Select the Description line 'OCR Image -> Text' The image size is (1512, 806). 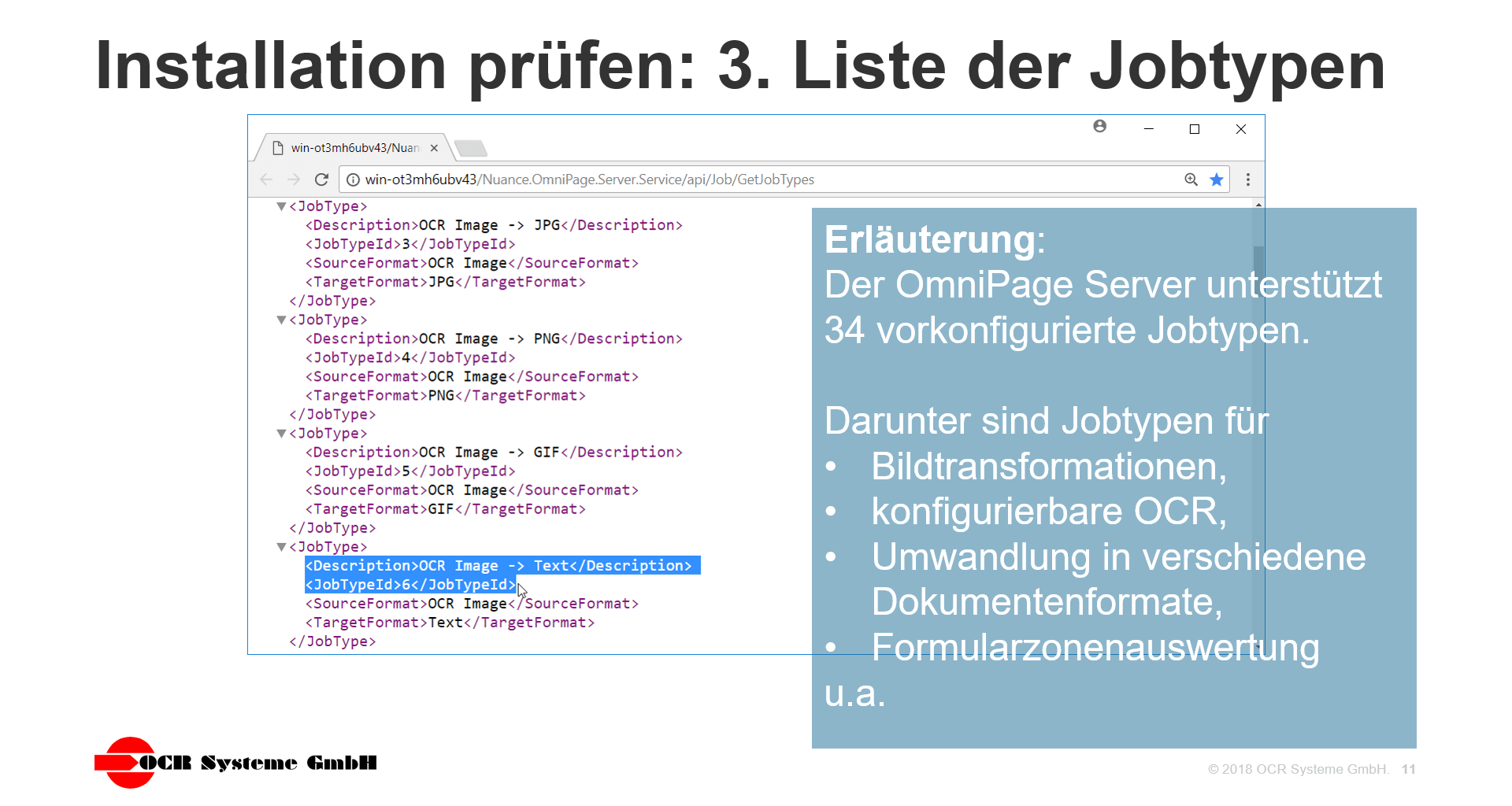502,565
